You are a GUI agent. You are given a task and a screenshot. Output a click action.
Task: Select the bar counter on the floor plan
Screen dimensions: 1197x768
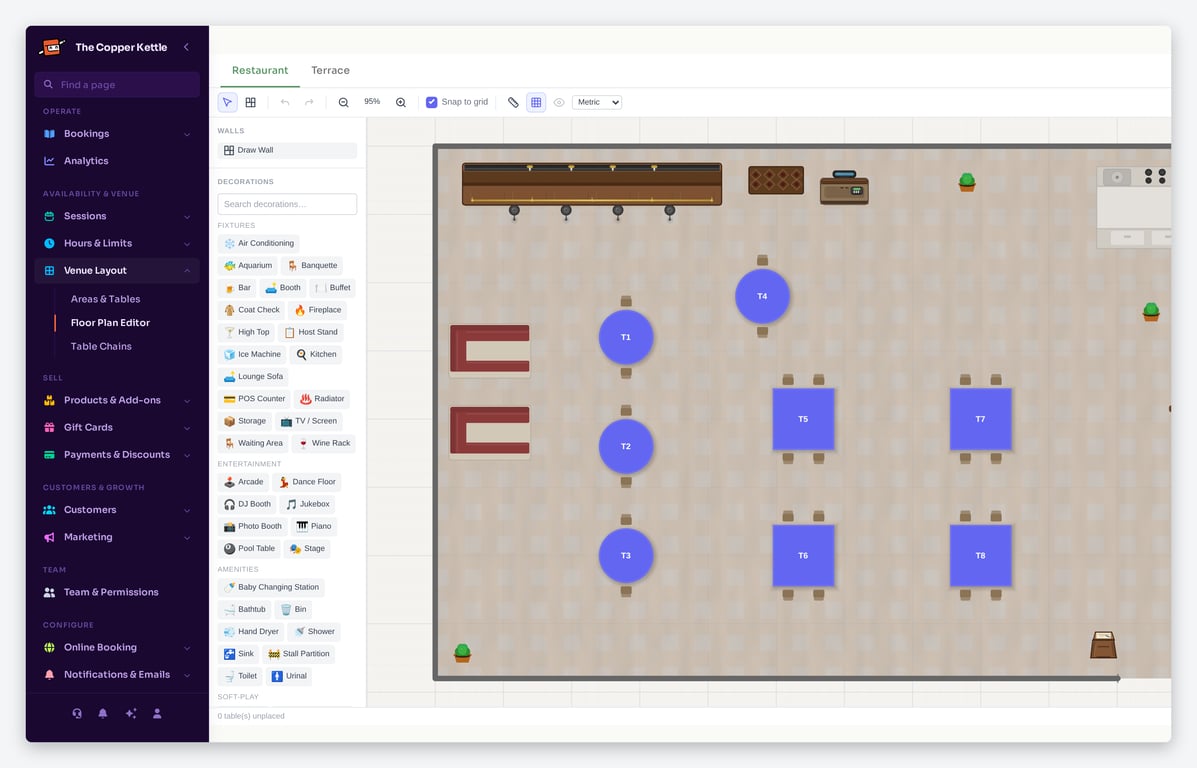coord(592,184)
